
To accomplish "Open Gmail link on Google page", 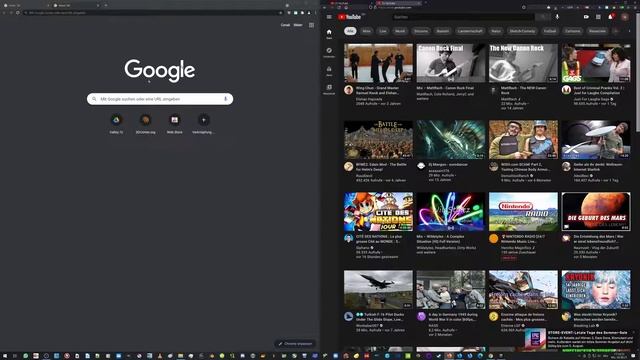I will click(285, 25).
